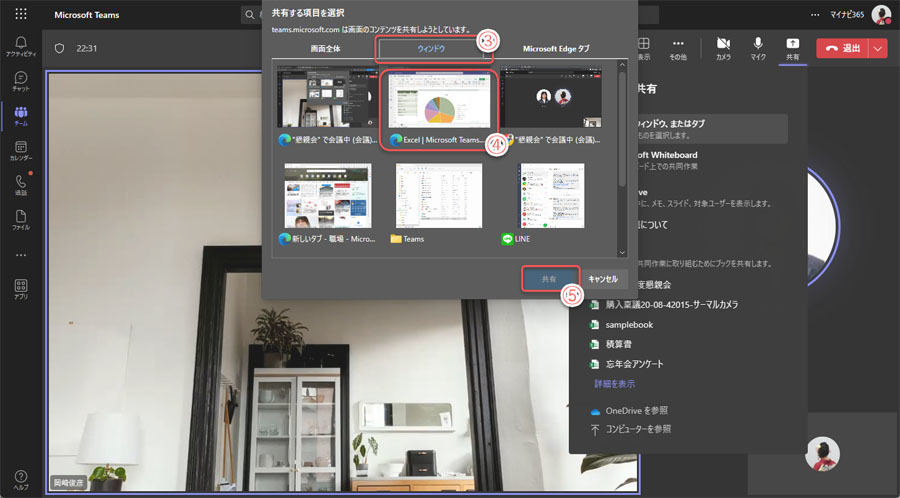Mute the microphone in meeting toolbar

pyautogui.click(x=758, y=49)
